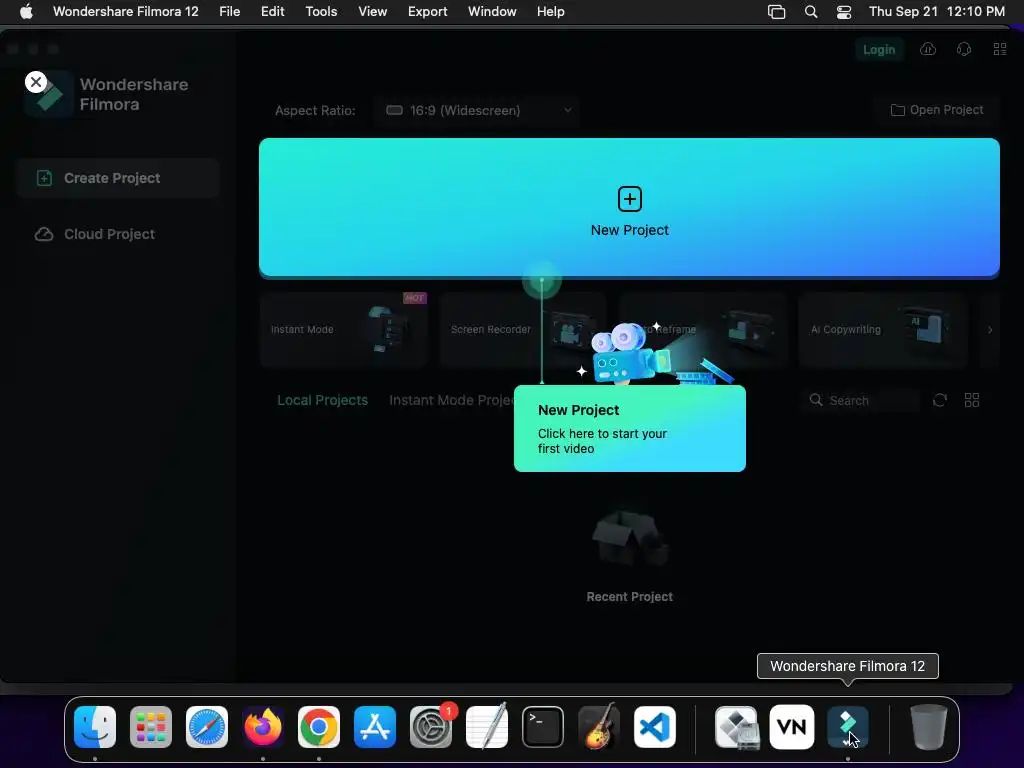
Task: Open the Apple menu
Action: [x=26, y=12]
